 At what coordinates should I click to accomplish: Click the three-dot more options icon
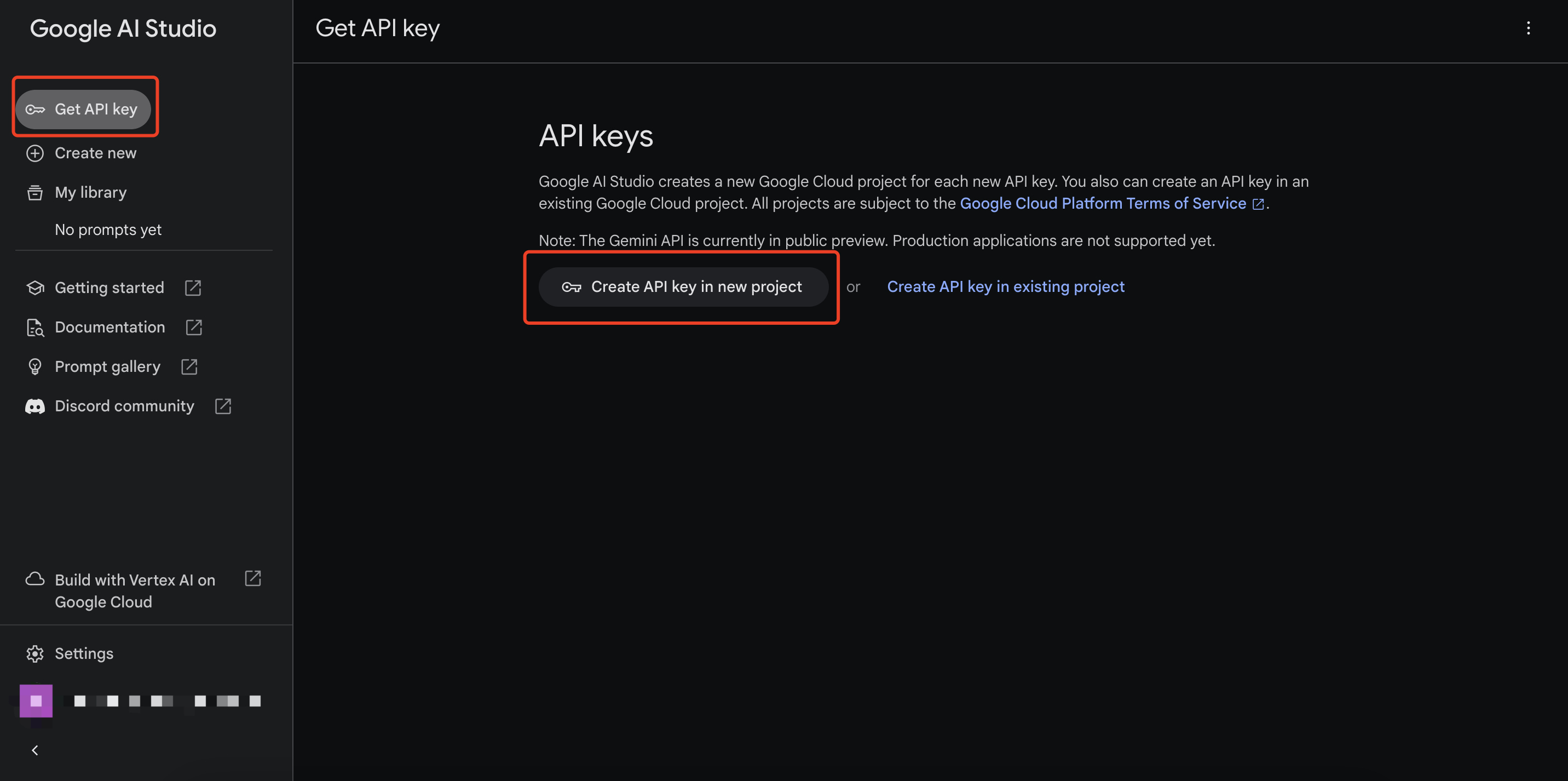1527,28
